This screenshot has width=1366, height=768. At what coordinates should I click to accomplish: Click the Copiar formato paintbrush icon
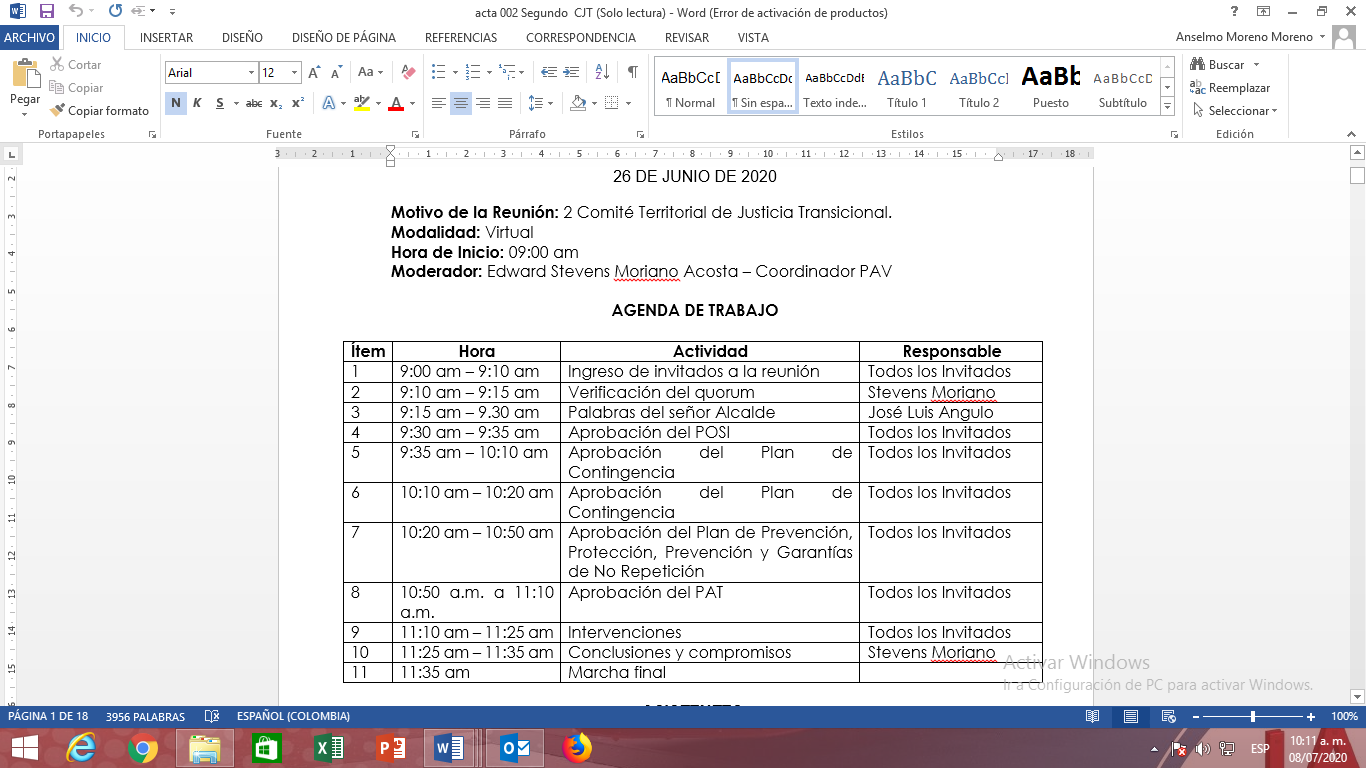click(x=58, y=111)
